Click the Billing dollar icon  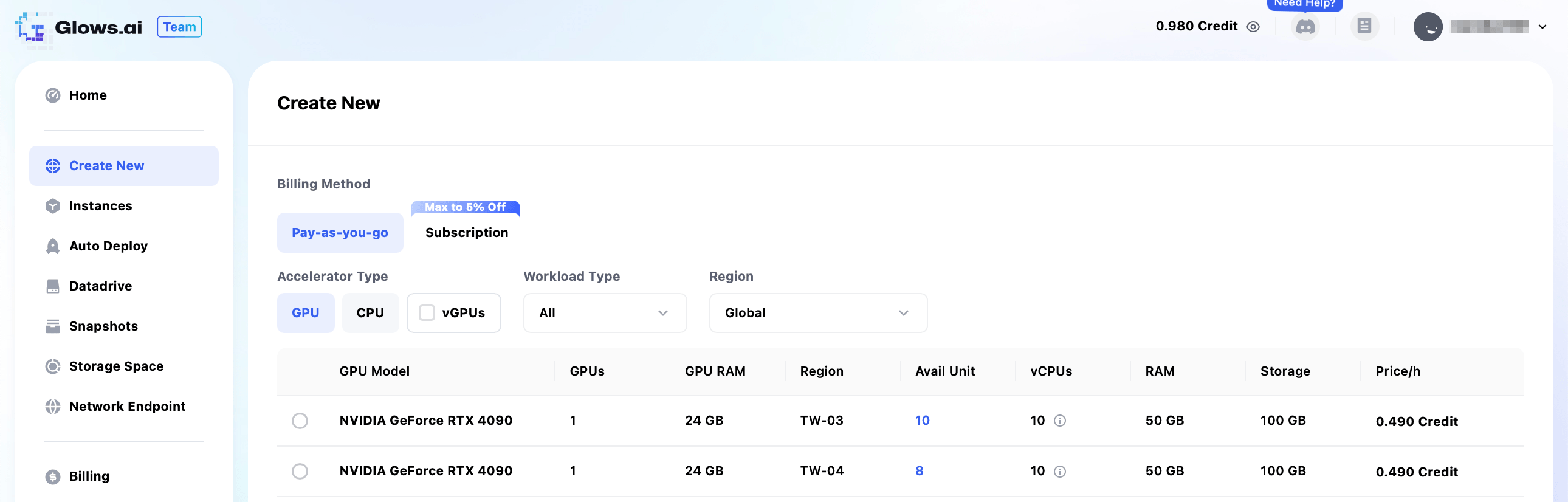tap(53, 477)
